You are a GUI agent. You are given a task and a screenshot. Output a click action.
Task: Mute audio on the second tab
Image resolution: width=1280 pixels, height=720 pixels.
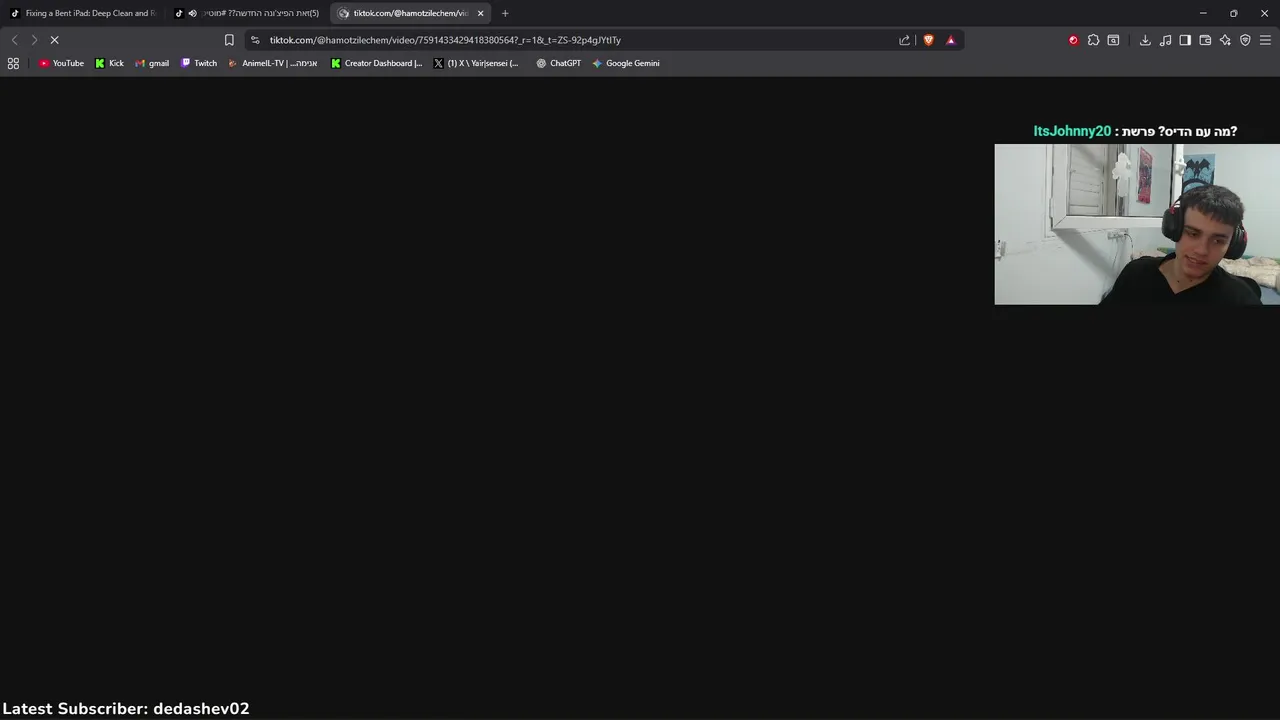pyautogui.click(x=192, y=13)
